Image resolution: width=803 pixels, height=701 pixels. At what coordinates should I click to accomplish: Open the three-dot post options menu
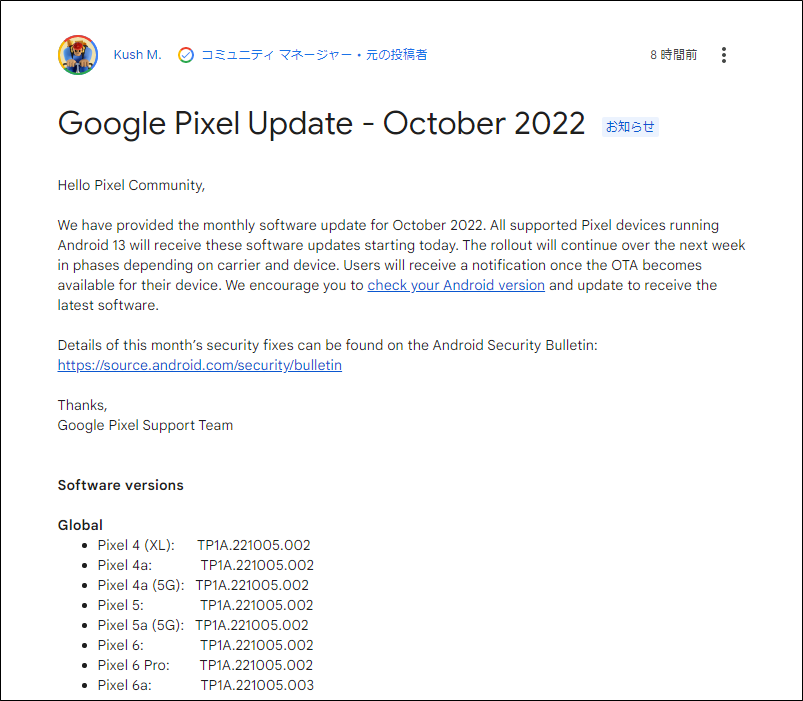[x=724, y=55]
